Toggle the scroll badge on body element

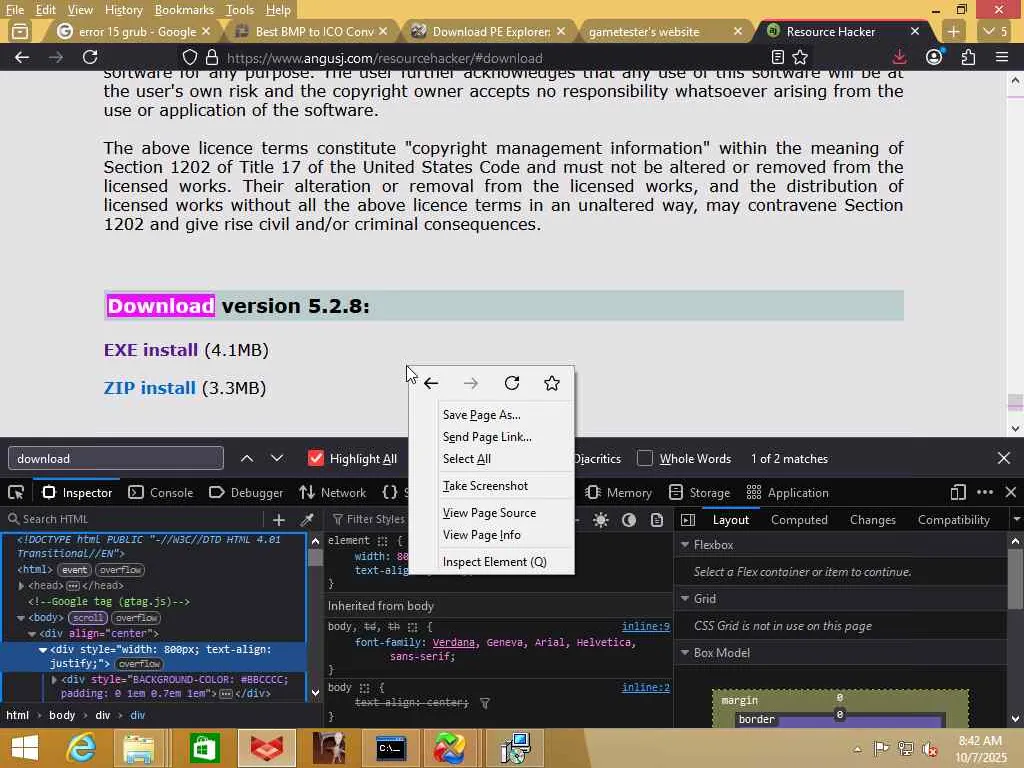[88, 618]
